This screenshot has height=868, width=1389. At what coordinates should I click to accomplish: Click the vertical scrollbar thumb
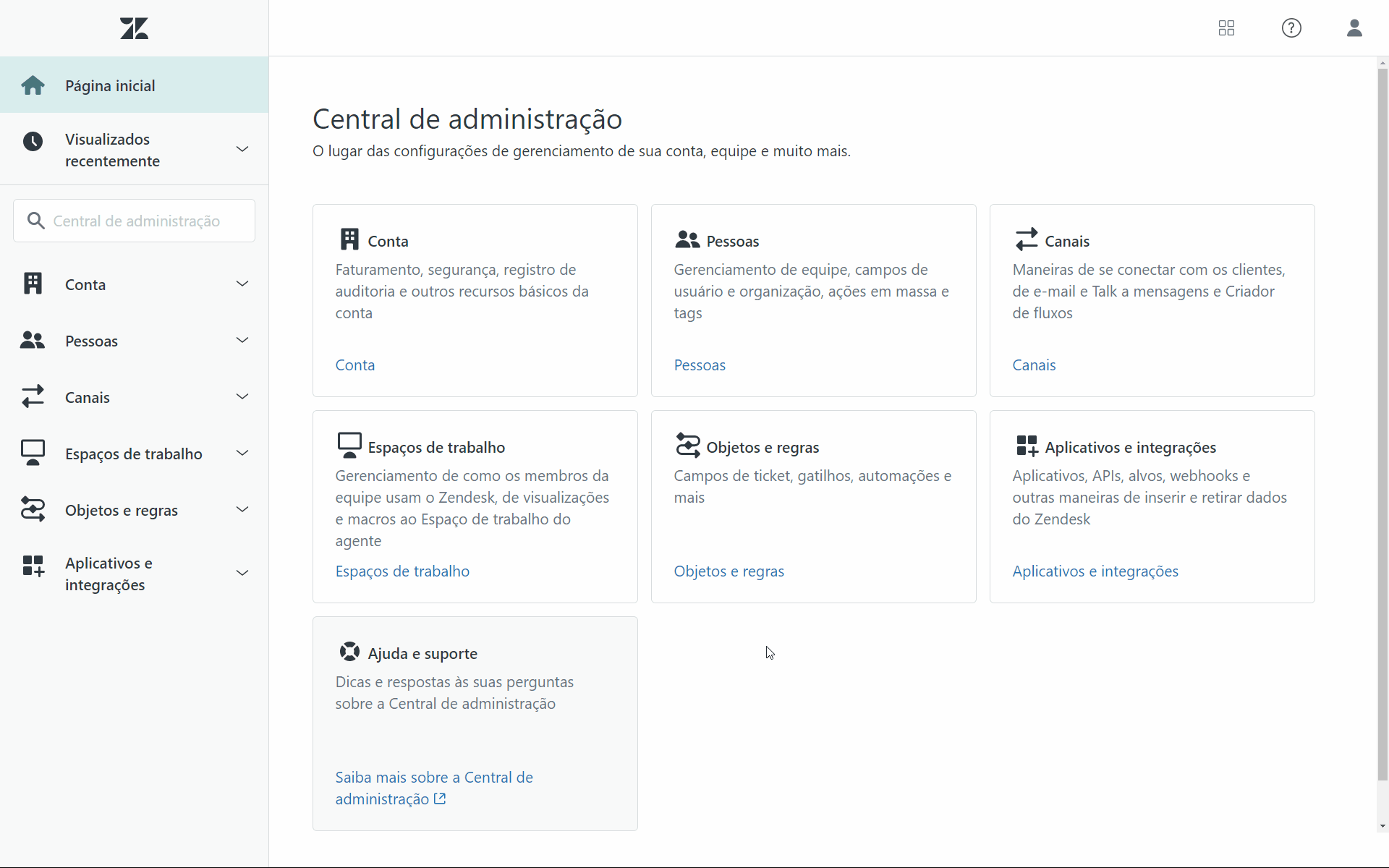pyautogui.click(x=1382, y=425)
